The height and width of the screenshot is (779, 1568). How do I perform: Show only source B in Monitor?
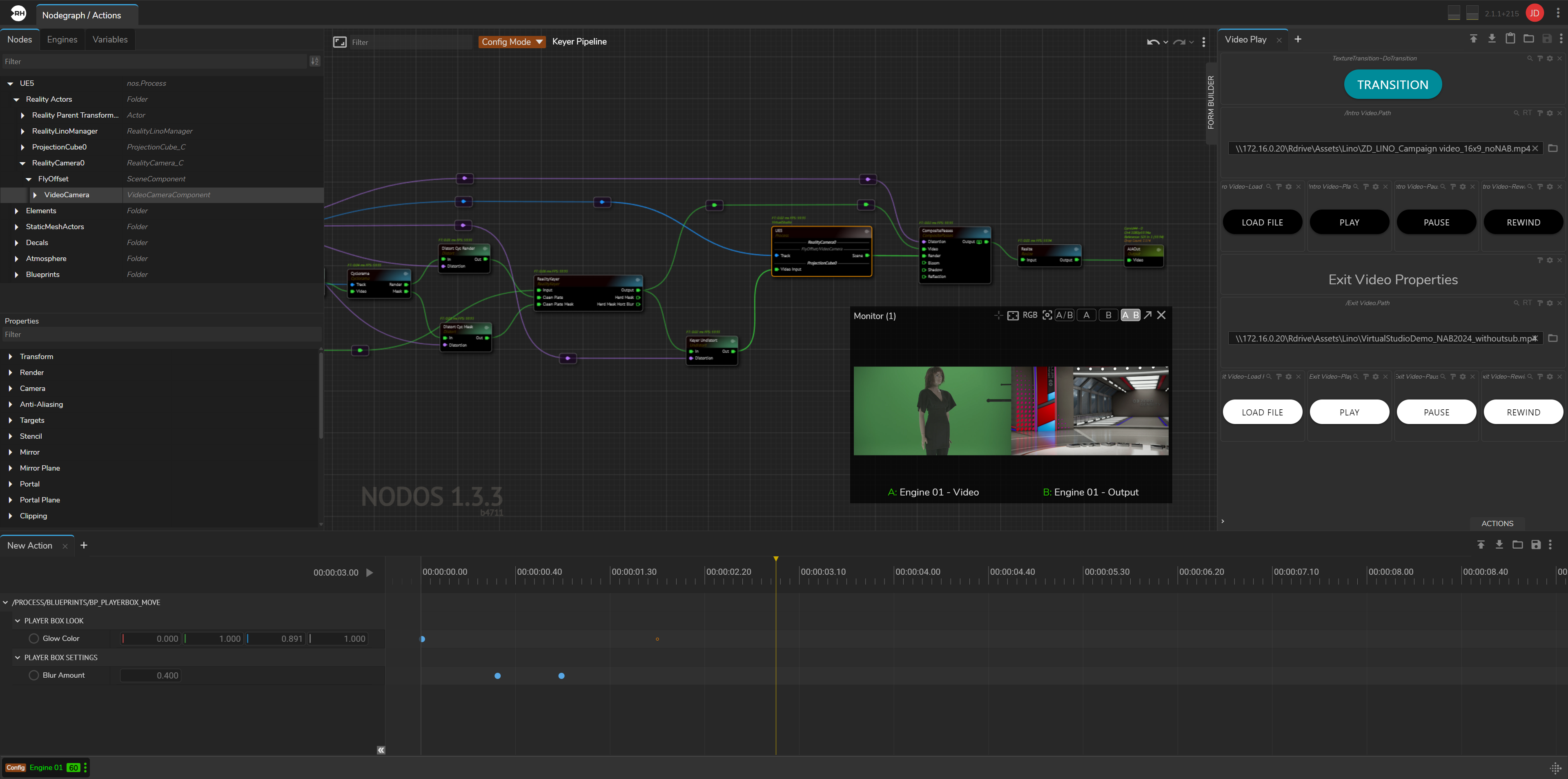coord(1109,315)
